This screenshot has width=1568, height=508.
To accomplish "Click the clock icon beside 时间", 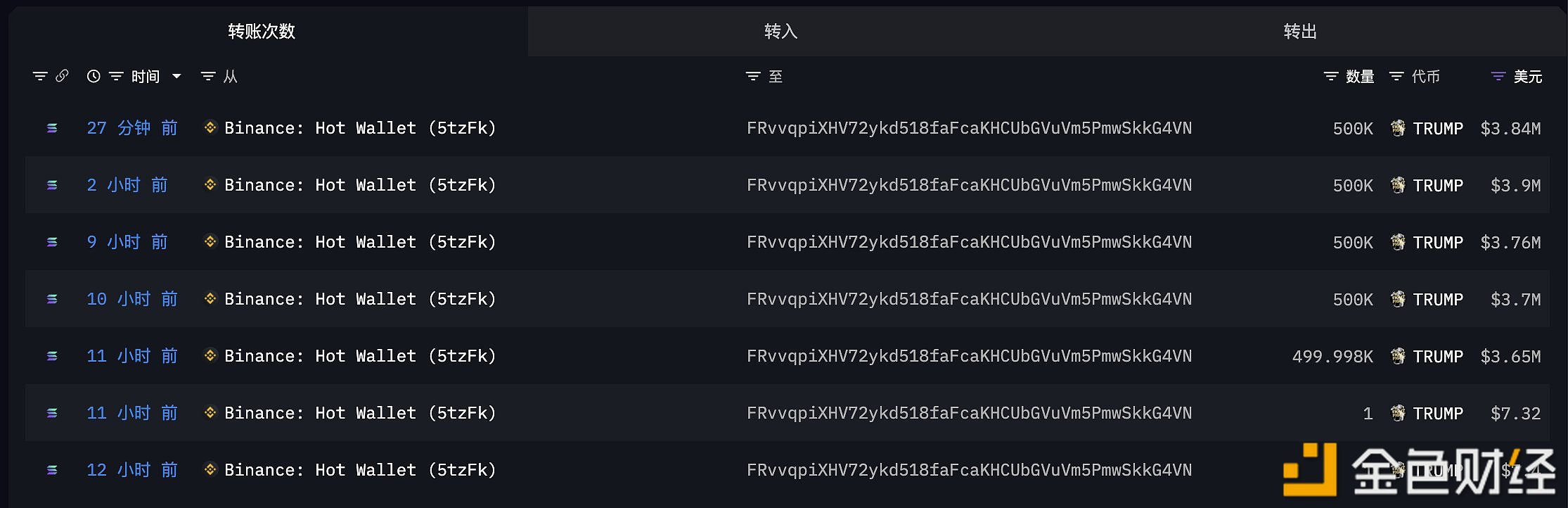I will pyautogui.click(x=94, y=76).
